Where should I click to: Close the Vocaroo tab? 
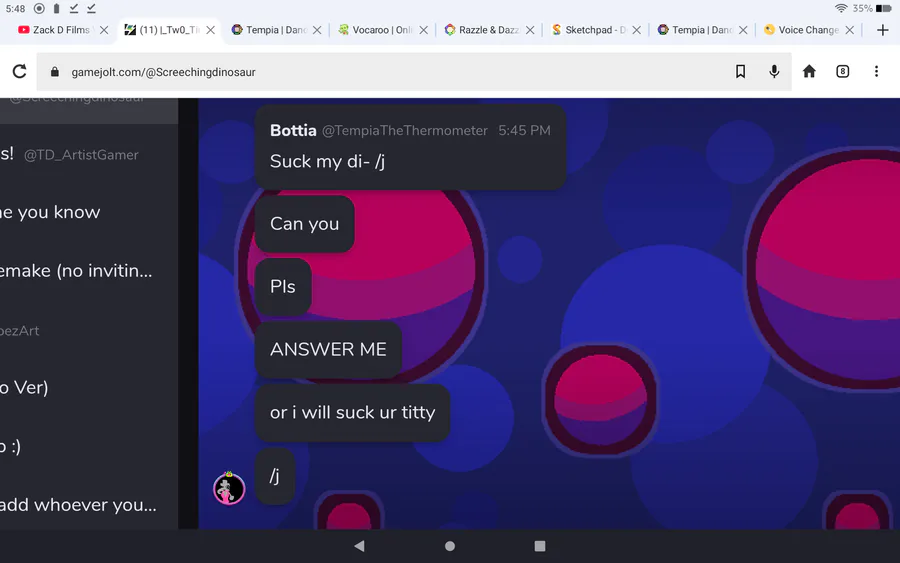coord(424,30)
